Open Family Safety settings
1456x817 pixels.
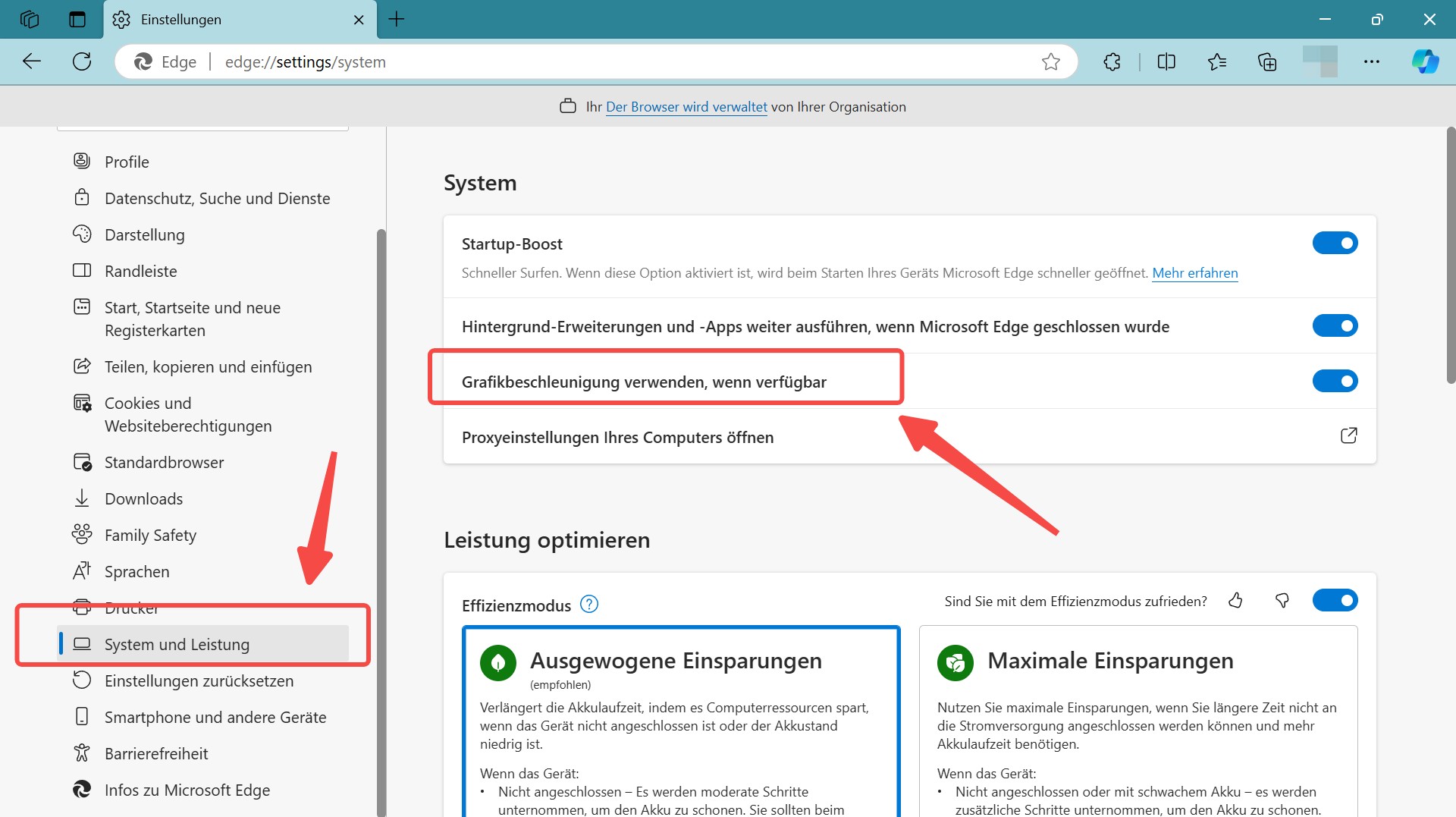click(203, 535)
